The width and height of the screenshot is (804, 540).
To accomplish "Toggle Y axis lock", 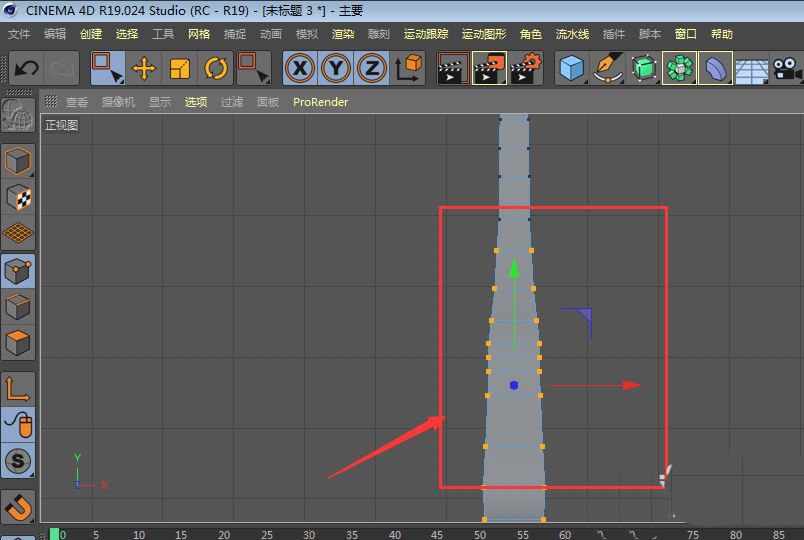I will tap(336, 68).
